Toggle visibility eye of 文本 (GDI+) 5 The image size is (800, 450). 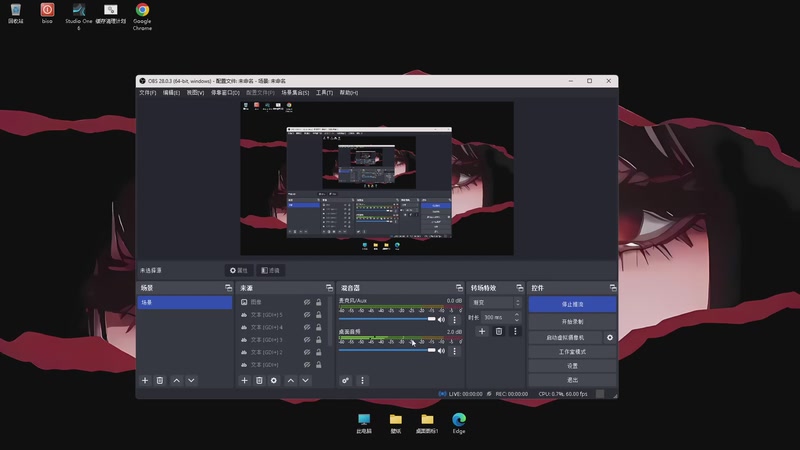pyautogui.click(x=307, y=315)
